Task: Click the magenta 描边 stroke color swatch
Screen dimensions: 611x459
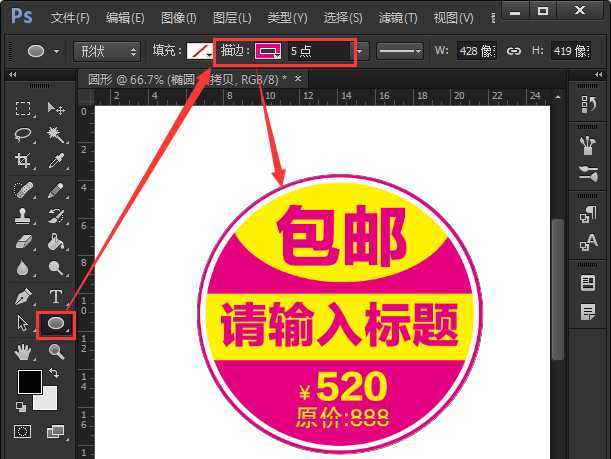Action: pos(267,51)
